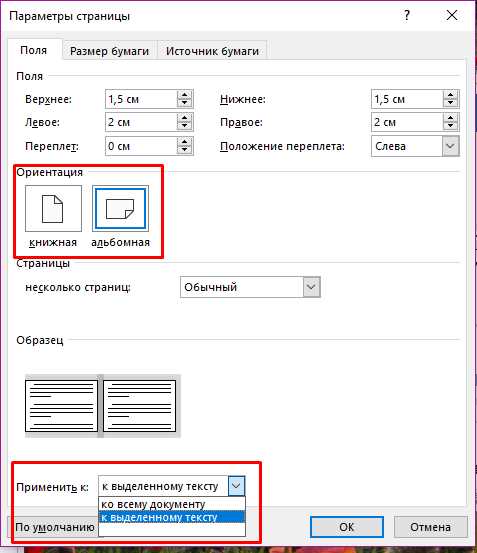
Task: Decrease the Нижнее margin value
Action: click(x=451, y=103)
